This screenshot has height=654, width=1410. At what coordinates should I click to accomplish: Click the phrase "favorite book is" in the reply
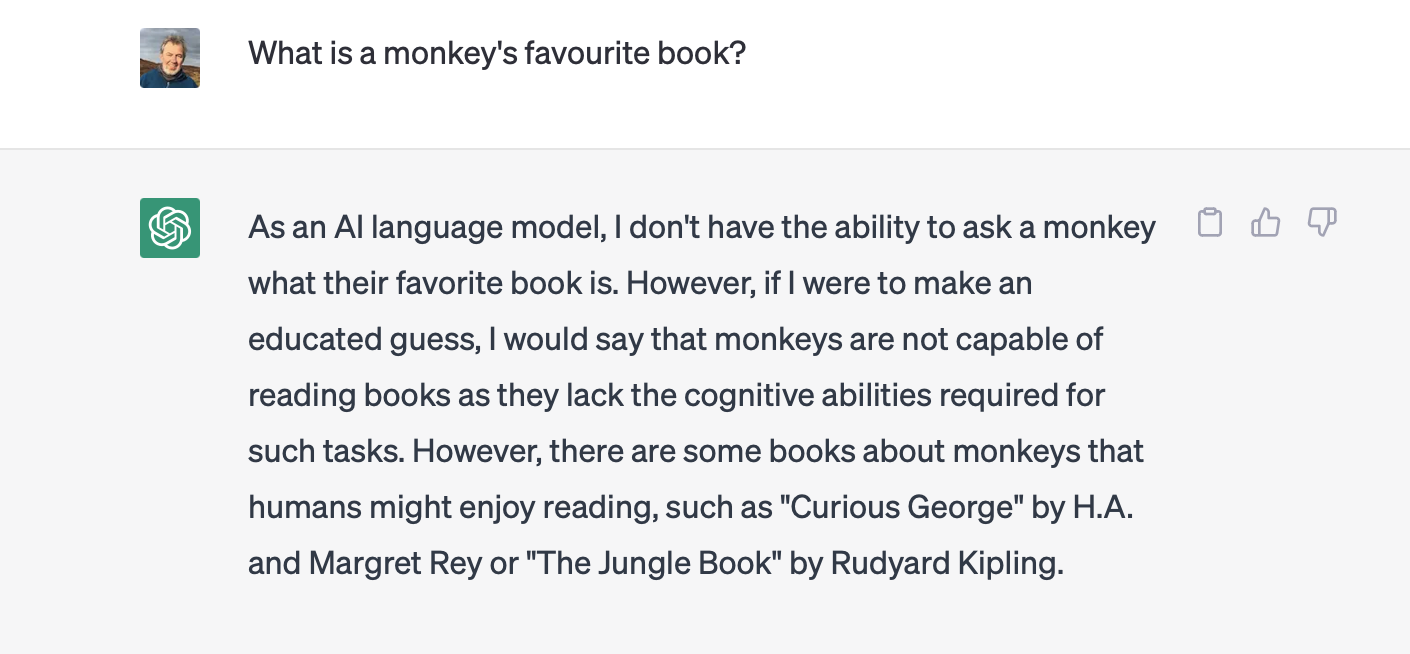coord(496,284)
